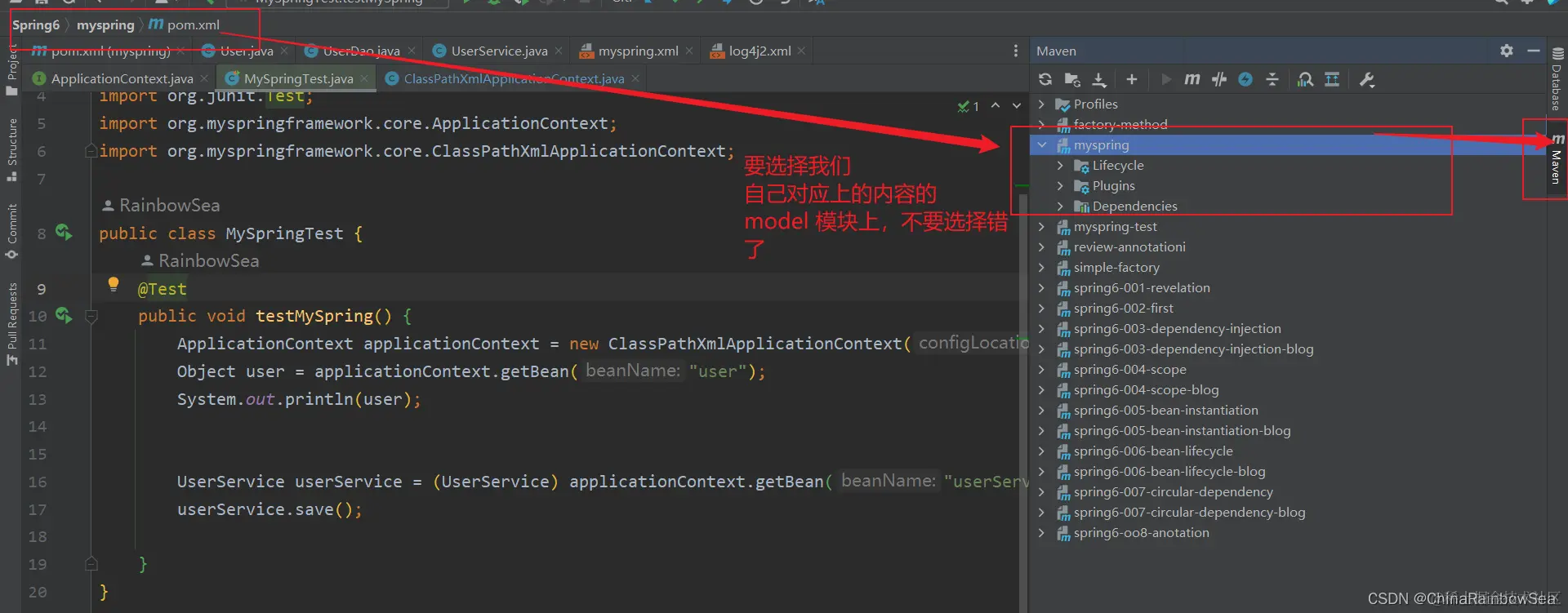Hide the Maven tool window
Viewport: 1568px width, 613px height.
(1534, 51)
